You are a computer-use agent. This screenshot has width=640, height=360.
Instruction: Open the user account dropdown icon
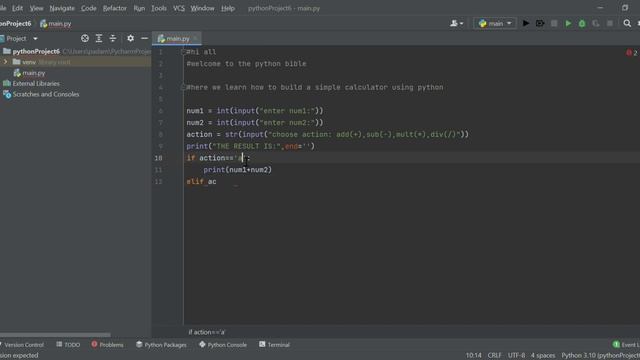[457, 23]
